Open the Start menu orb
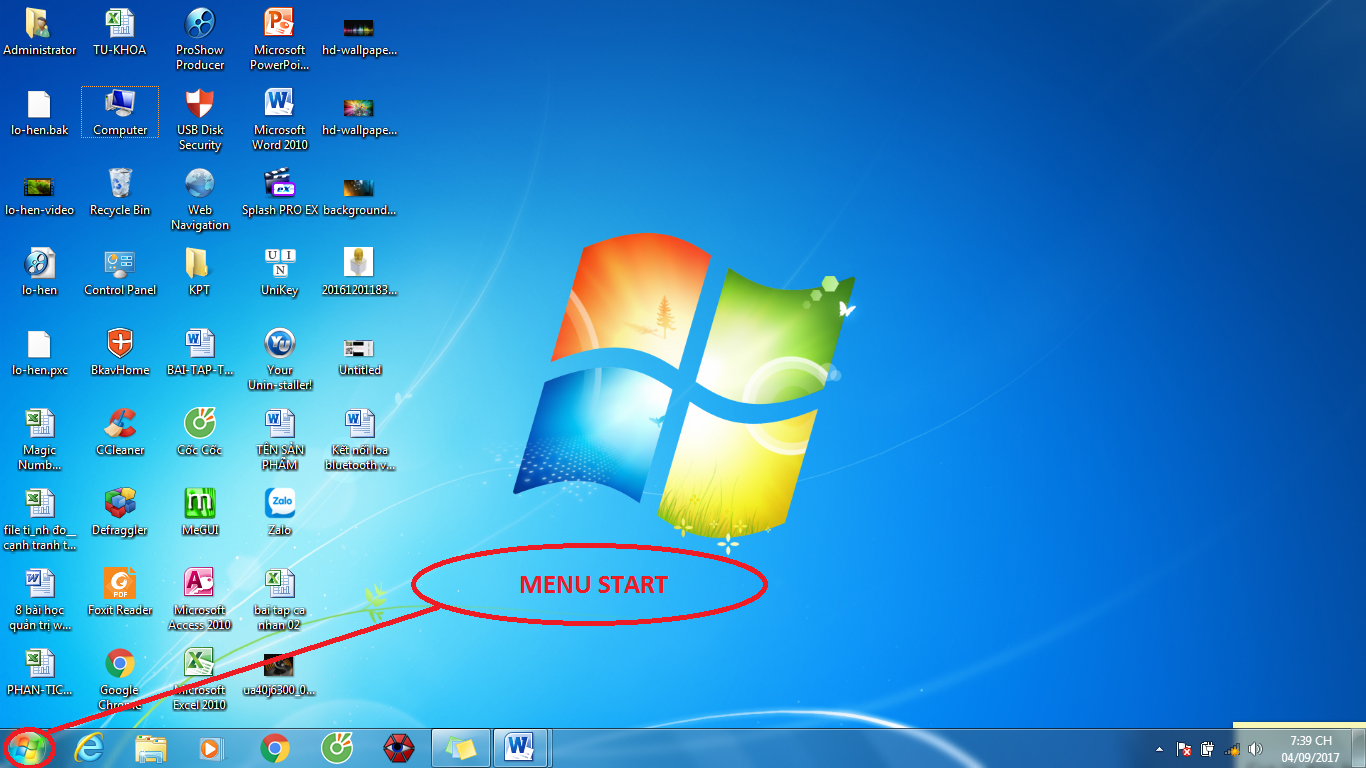This screenshot has height=768, width=1366. [26, 748]
